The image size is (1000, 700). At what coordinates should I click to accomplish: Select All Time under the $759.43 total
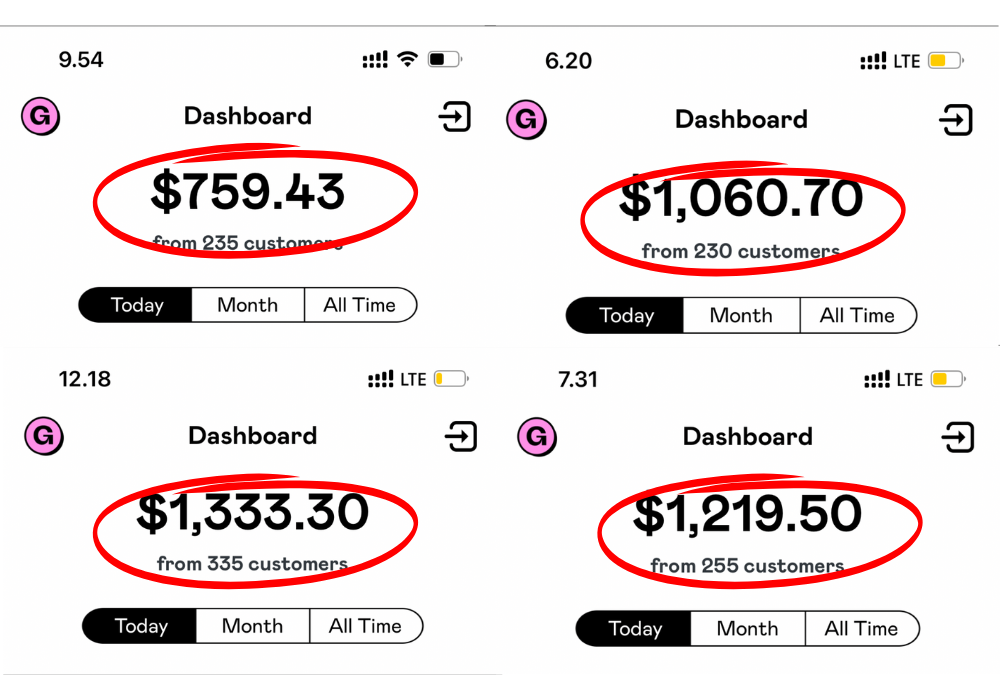pos(359,305)
